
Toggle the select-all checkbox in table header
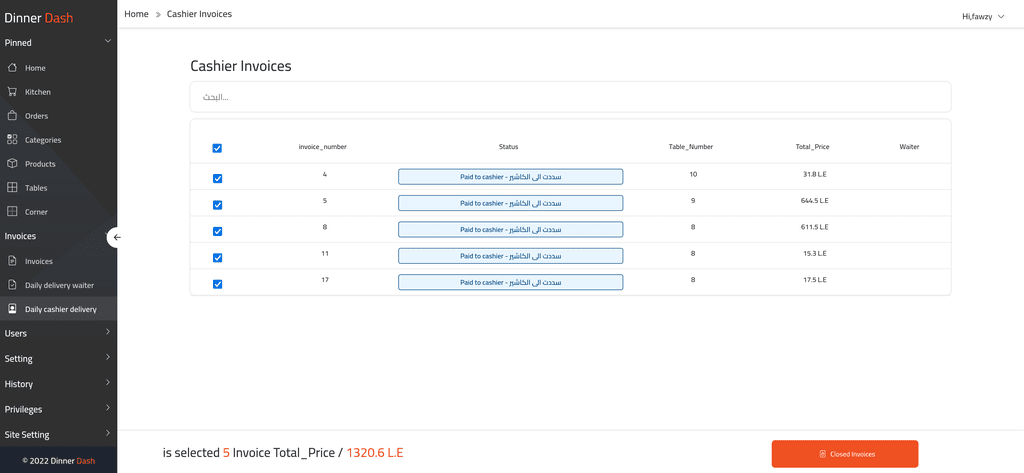point(217,148)
